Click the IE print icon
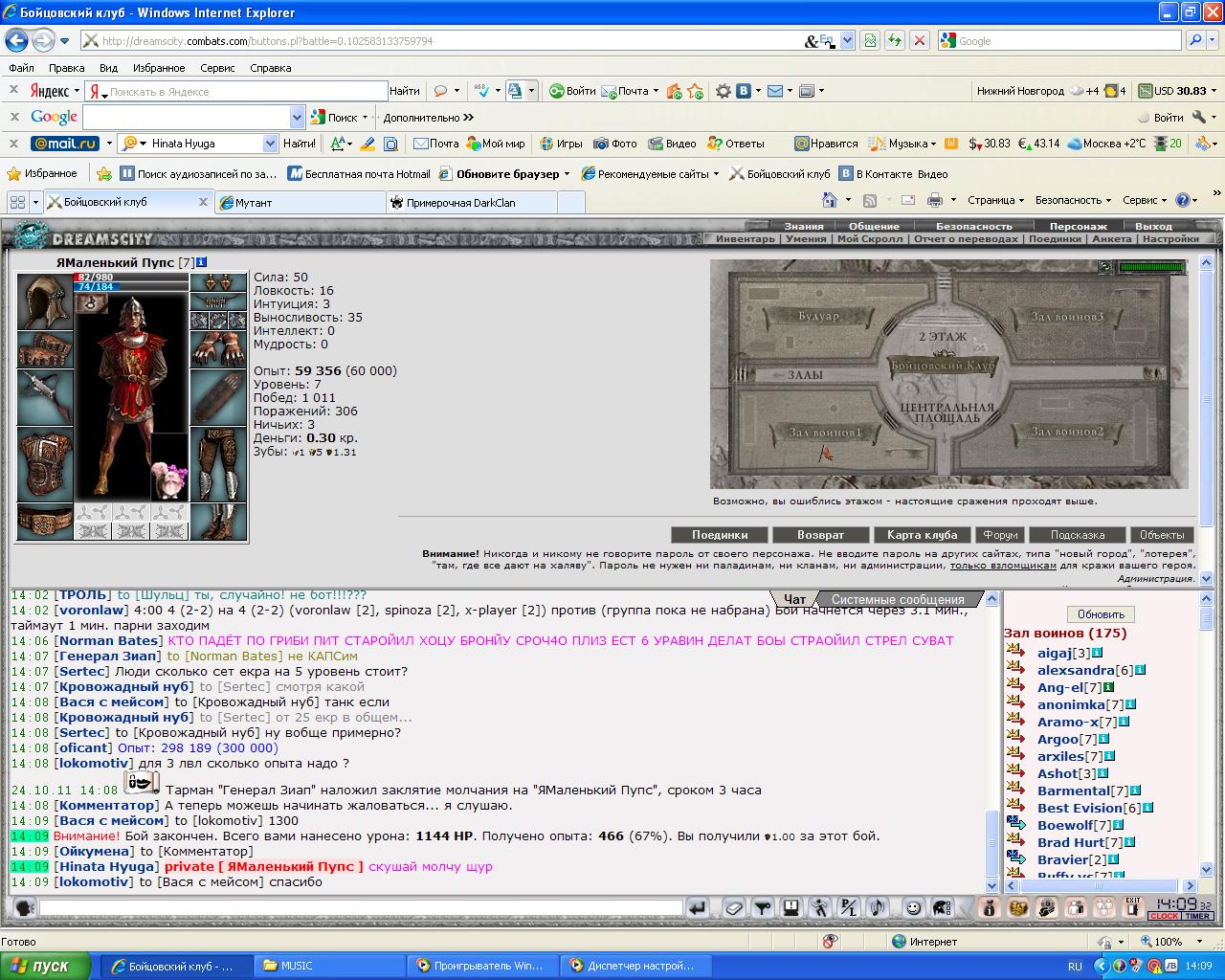The height and width of the screenshot is (980, 1225). pos(935,200)
